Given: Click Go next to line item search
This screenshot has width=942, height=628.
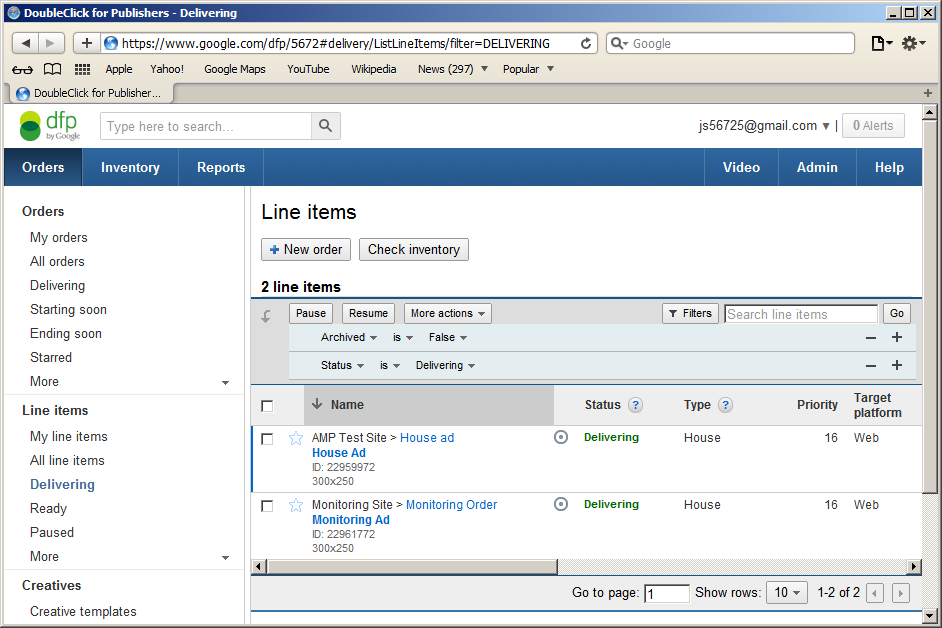Looking at the screenshot, I should tap(896, 313).
